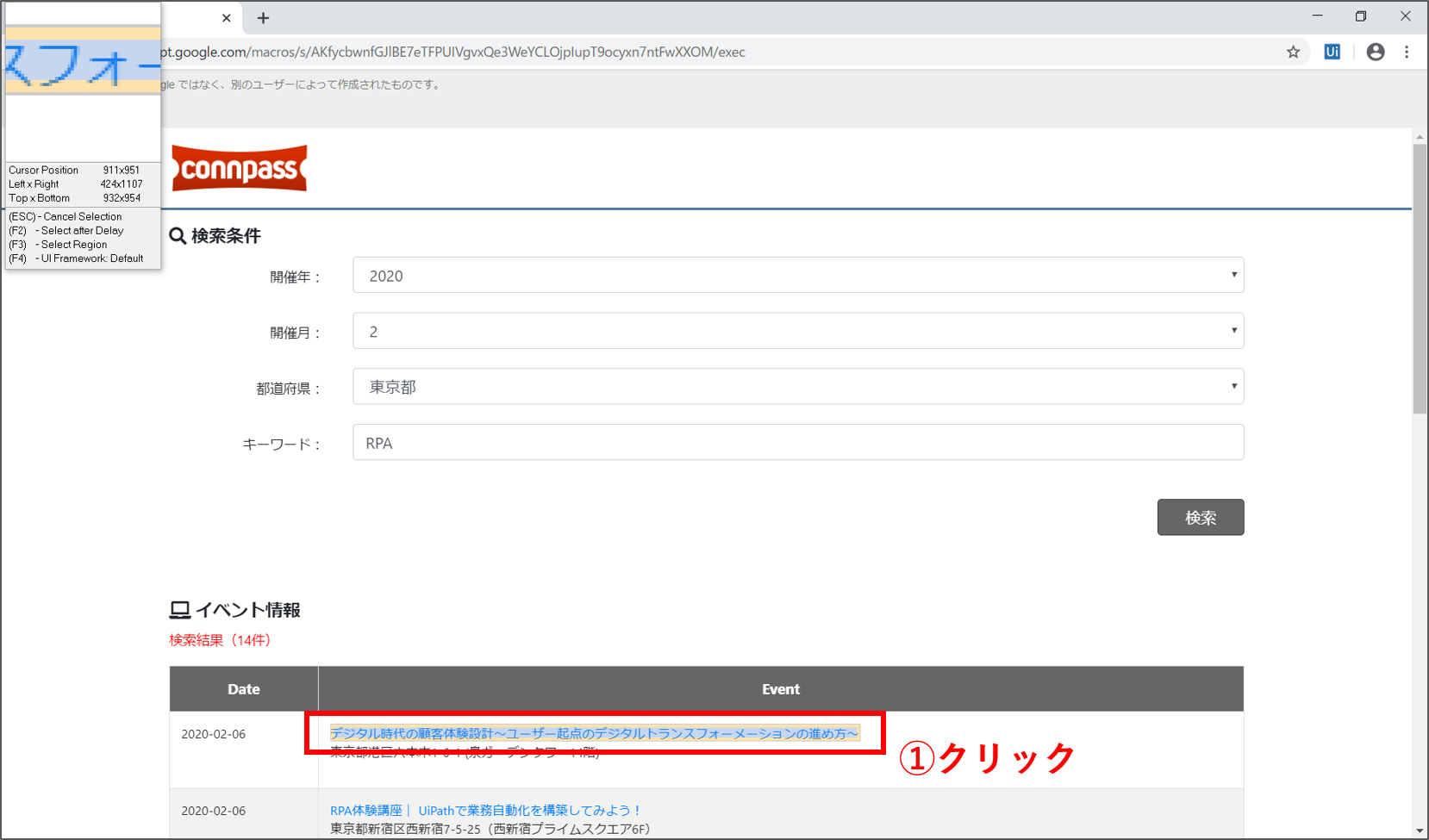Image resolution: width=1429 pixels, height=840 pixels.
Task: Open a new tab with plus icon
Action: pyautogui.click(x=264, y=18)
